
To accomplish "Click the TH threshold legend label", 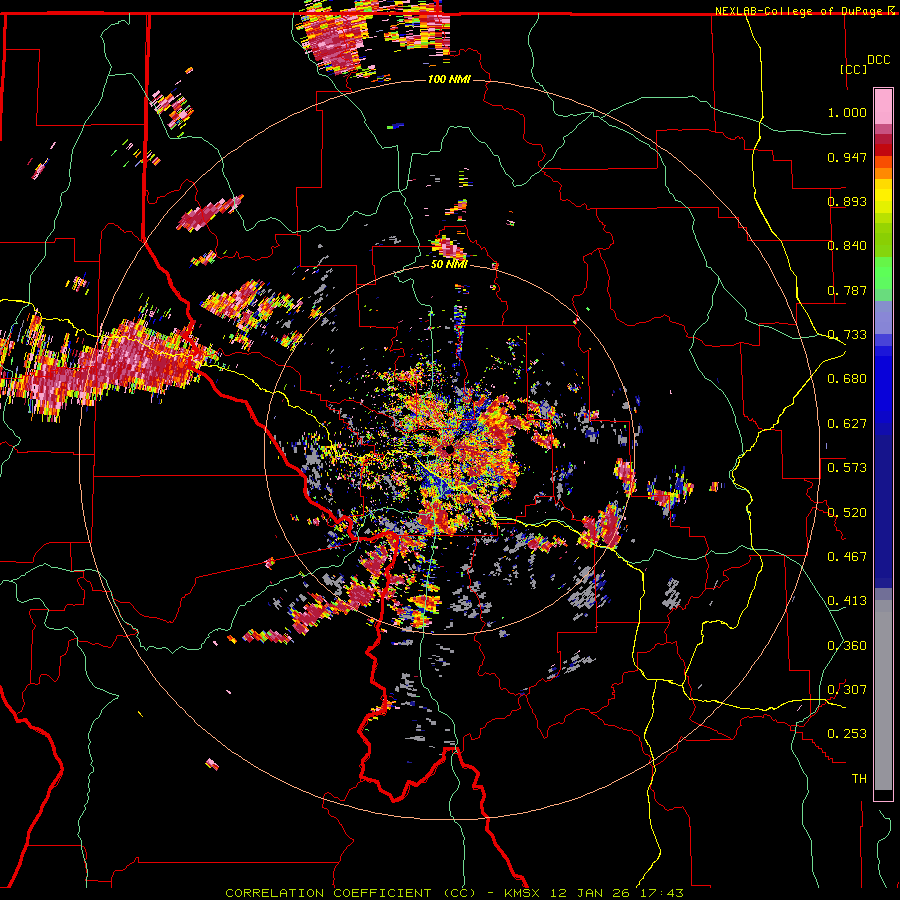I will click(859, 779).
